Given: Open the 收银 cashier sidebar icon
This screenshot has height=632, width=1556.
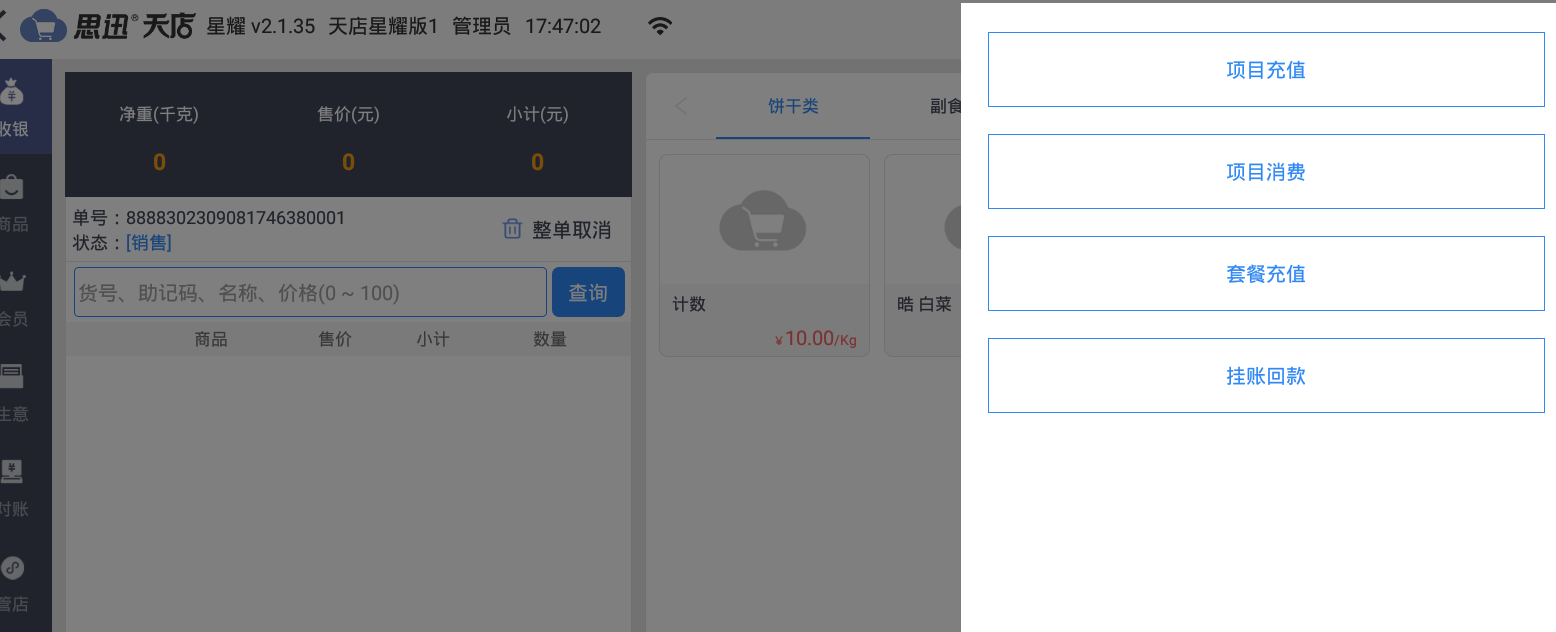Looking at the screenshot, I should (13, 93).
